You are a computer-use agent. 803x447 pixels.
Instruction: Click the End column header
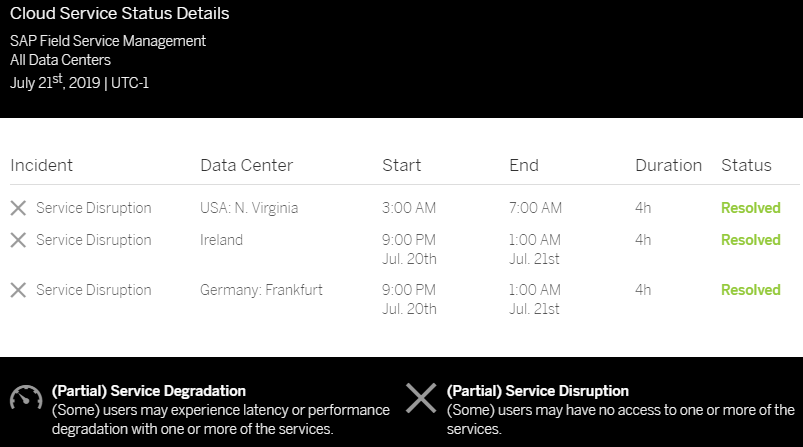pos(524,165)
